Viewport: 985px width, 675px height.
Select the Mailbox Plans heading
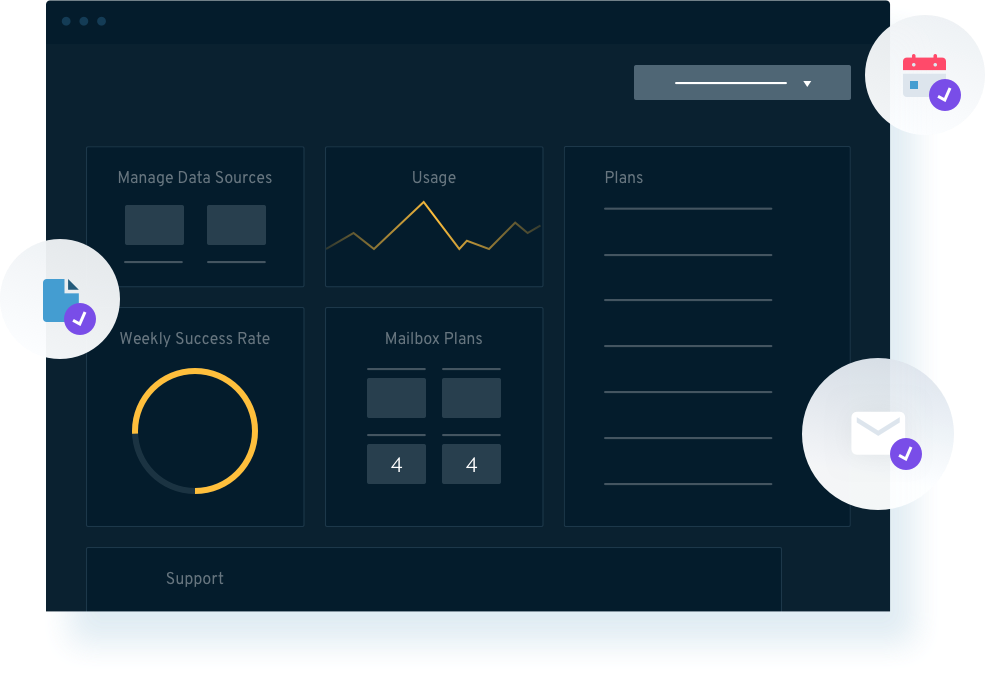[x=433, y=338]
